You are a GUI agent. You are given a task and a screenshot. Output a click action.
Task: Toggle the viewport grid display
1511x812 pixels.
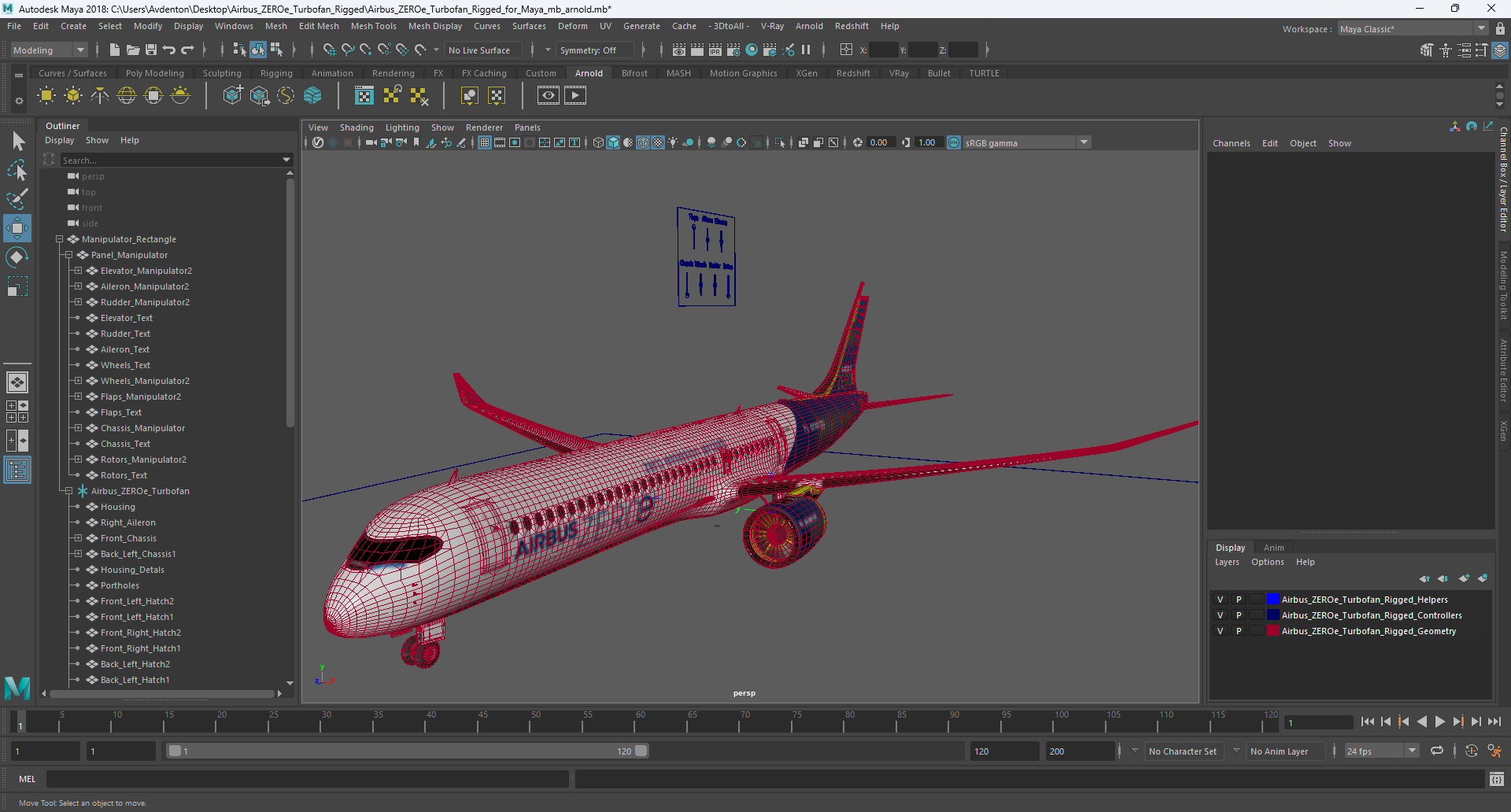[485, 142]
